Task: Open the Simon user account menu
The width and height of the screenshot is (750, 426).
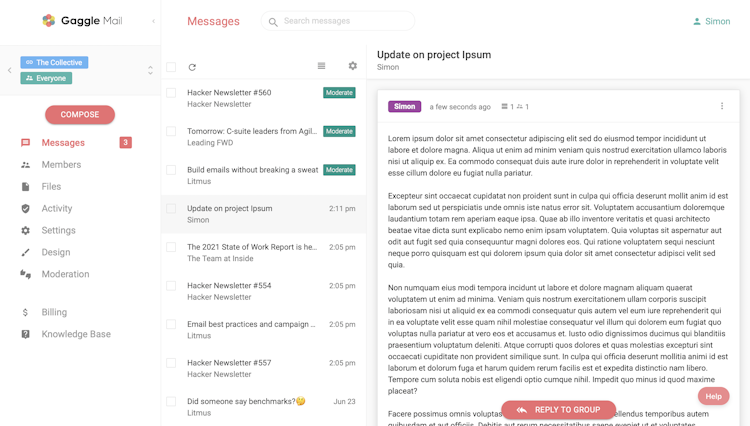Action: 711,21
